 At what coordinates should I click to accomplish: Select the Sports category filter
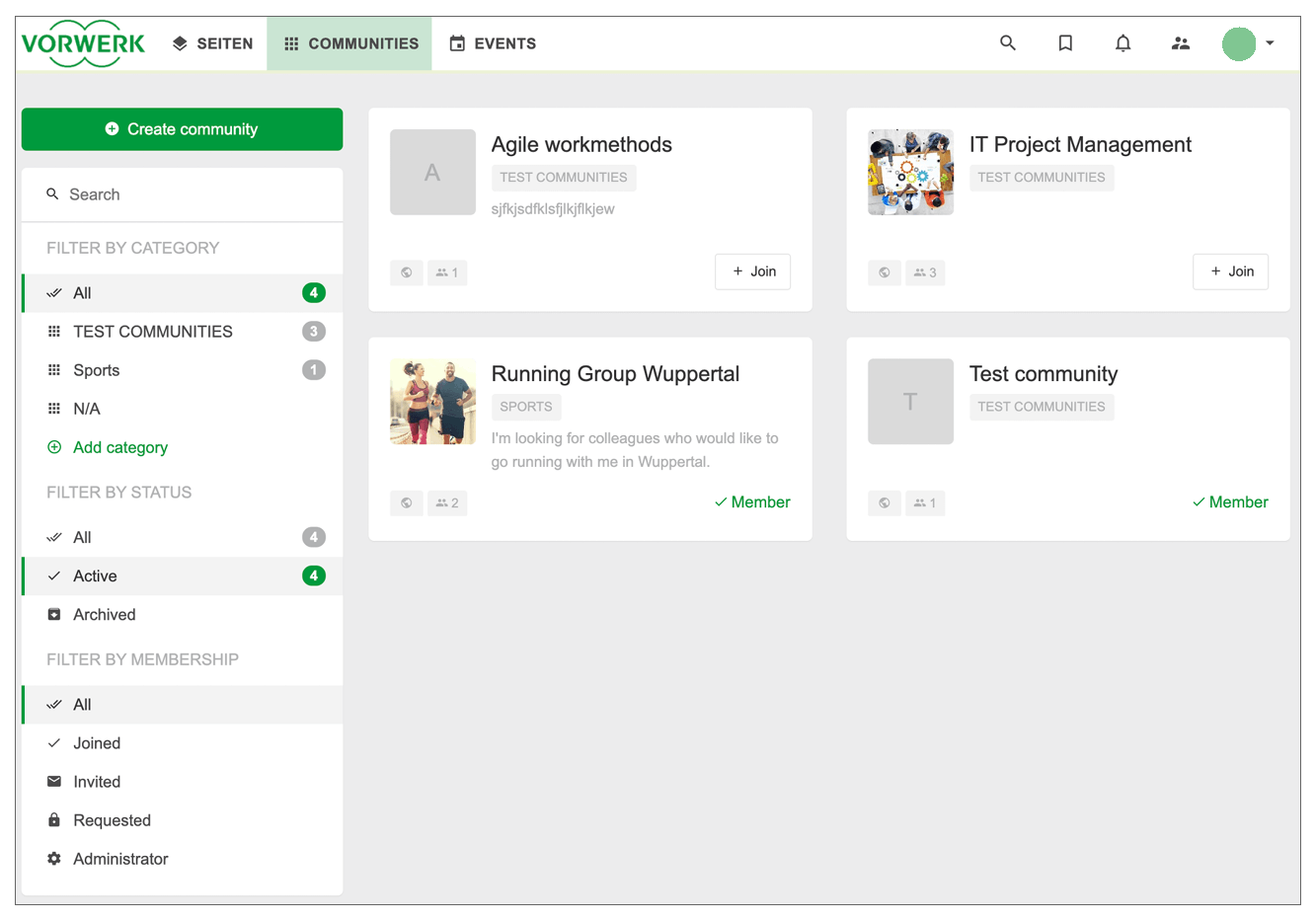(x=96, y=369)
